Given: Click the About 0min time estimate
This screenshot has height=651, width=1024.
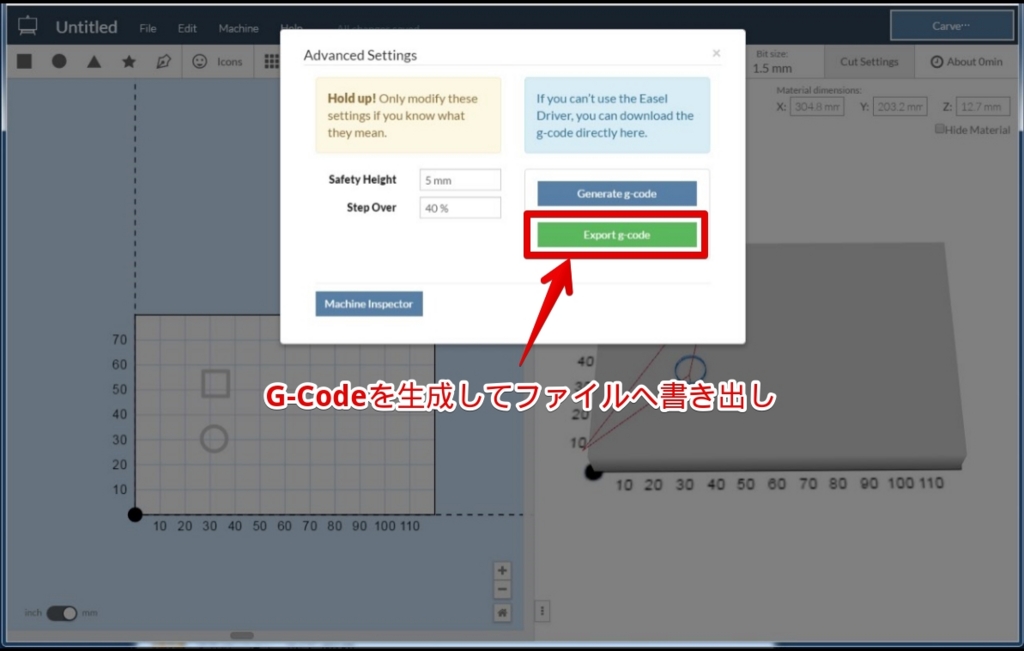Looking at the screenshot, I should 966,61.
